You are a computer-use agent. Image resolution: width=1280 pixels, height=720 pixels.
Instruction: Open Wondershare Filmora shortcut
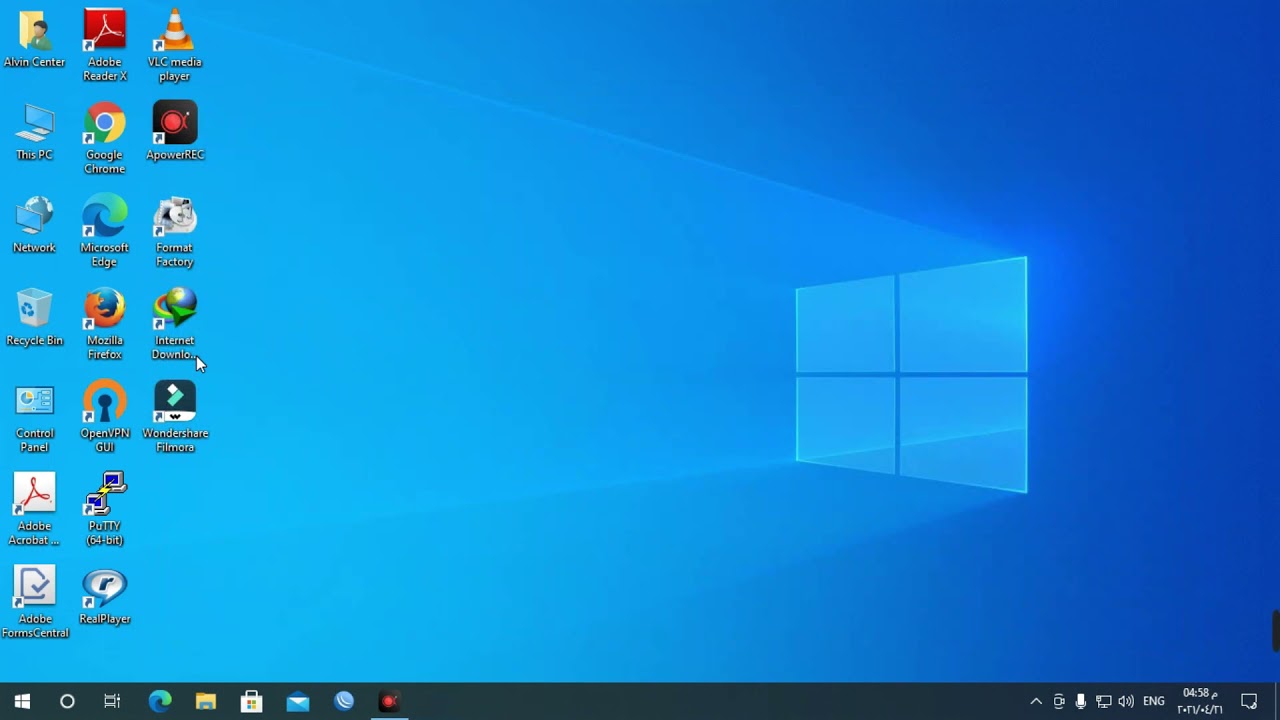tap(175, 417)
